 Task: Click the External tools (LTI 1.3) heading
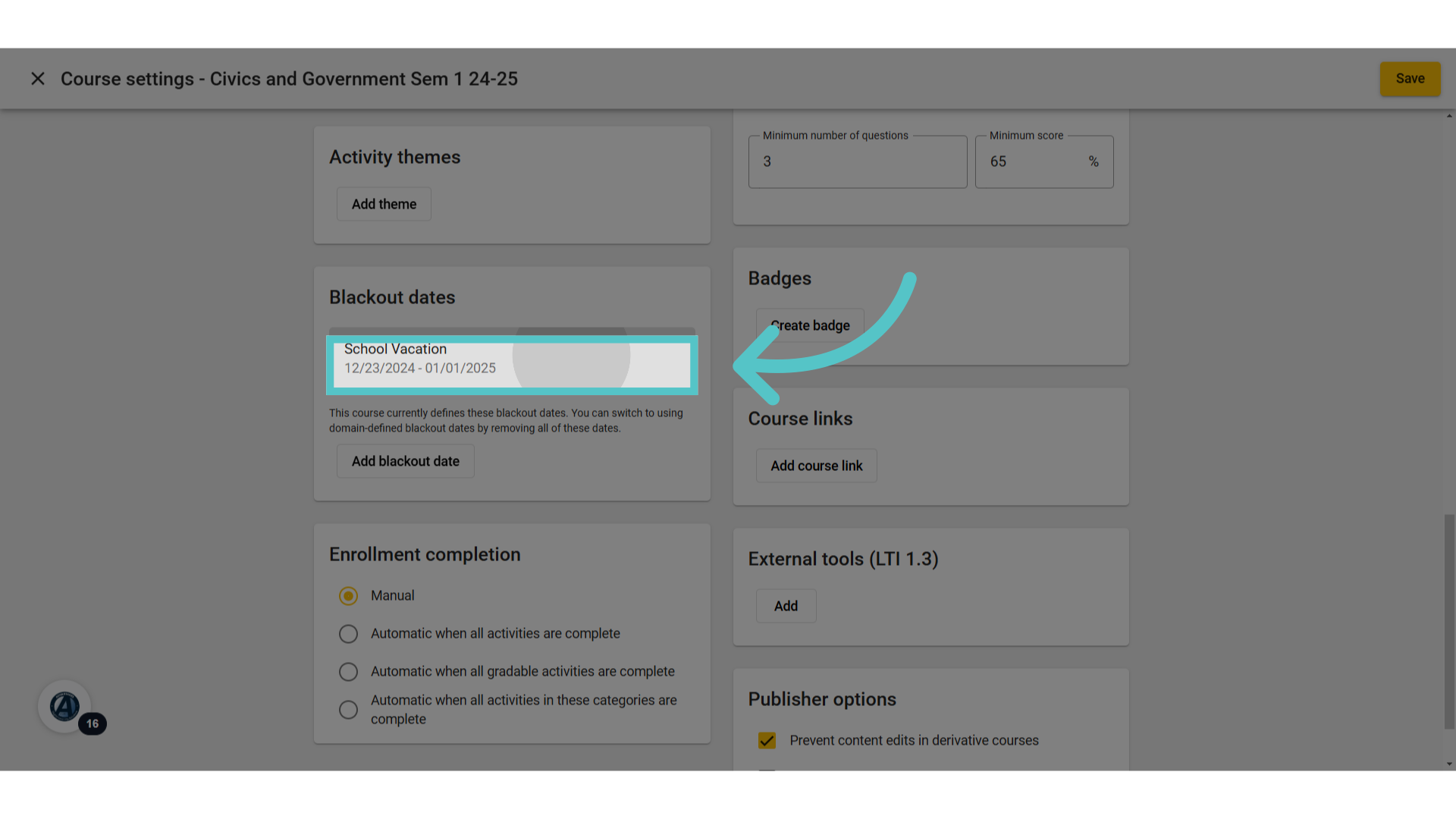(843, 559)
